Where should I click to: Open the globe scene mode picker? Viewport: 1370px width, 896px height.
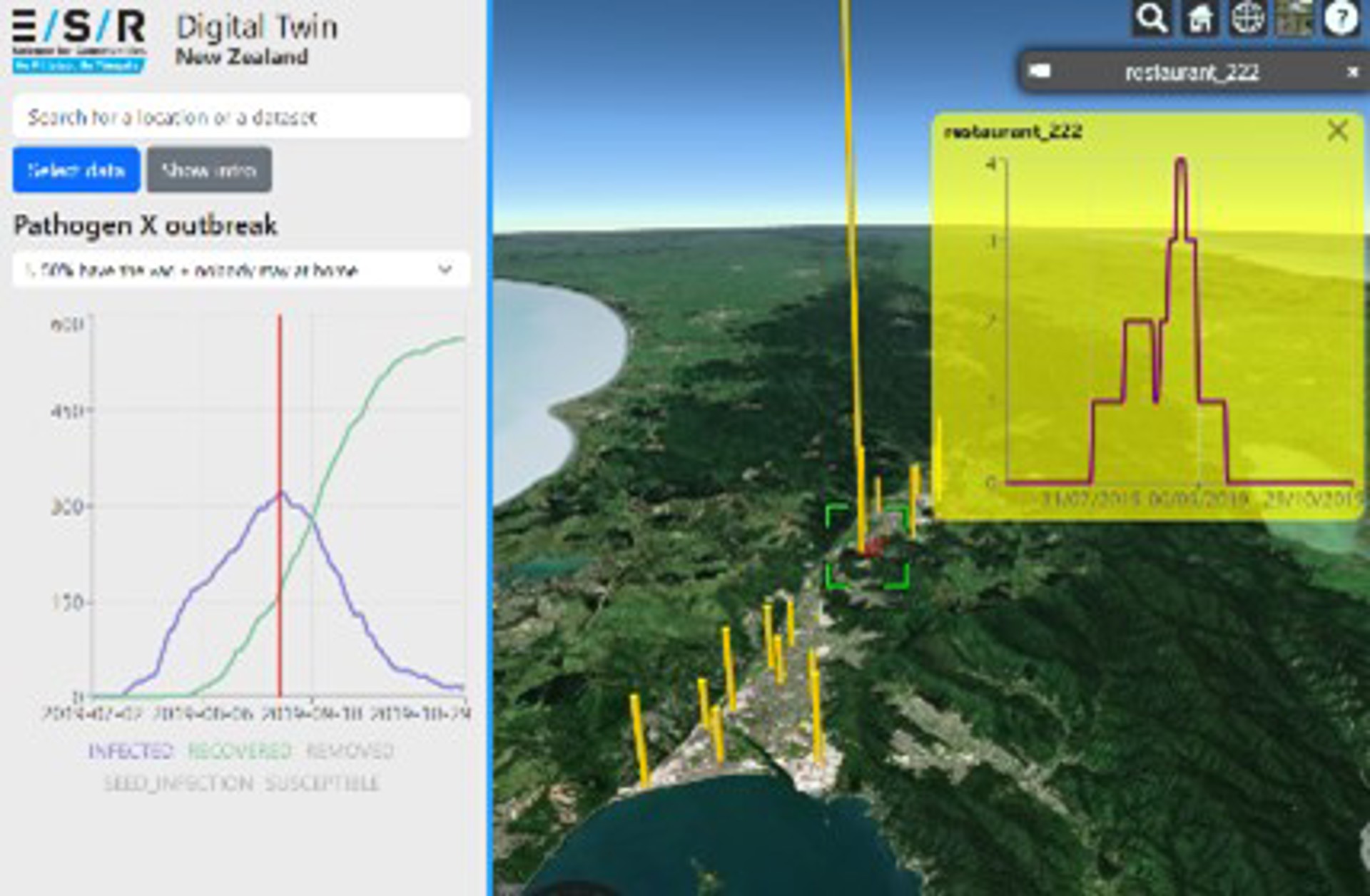[x=1247, y=19]
